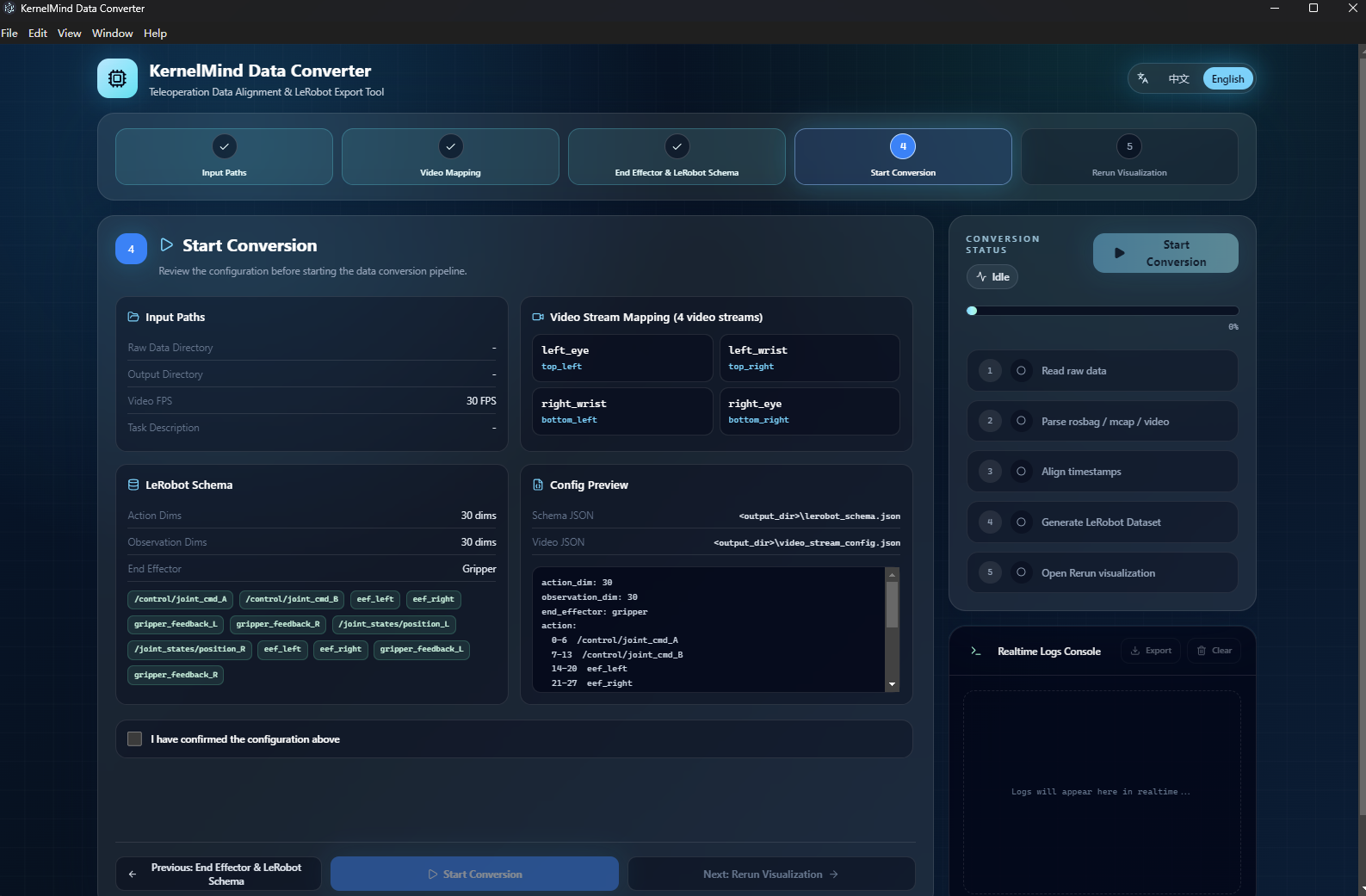Open the Edit menu

click(38, 33)
